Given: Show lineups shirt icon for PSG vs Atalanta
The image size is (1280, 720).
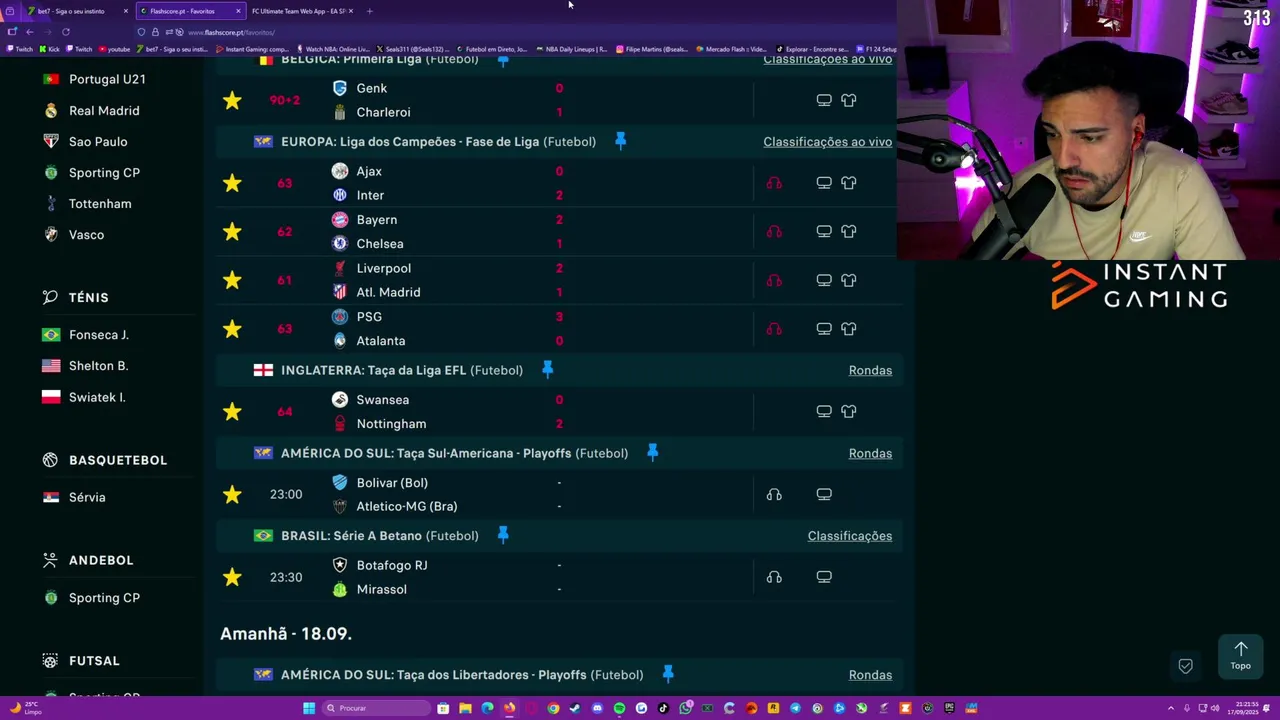Looking at the screenshot, I should tap(849, 328).
